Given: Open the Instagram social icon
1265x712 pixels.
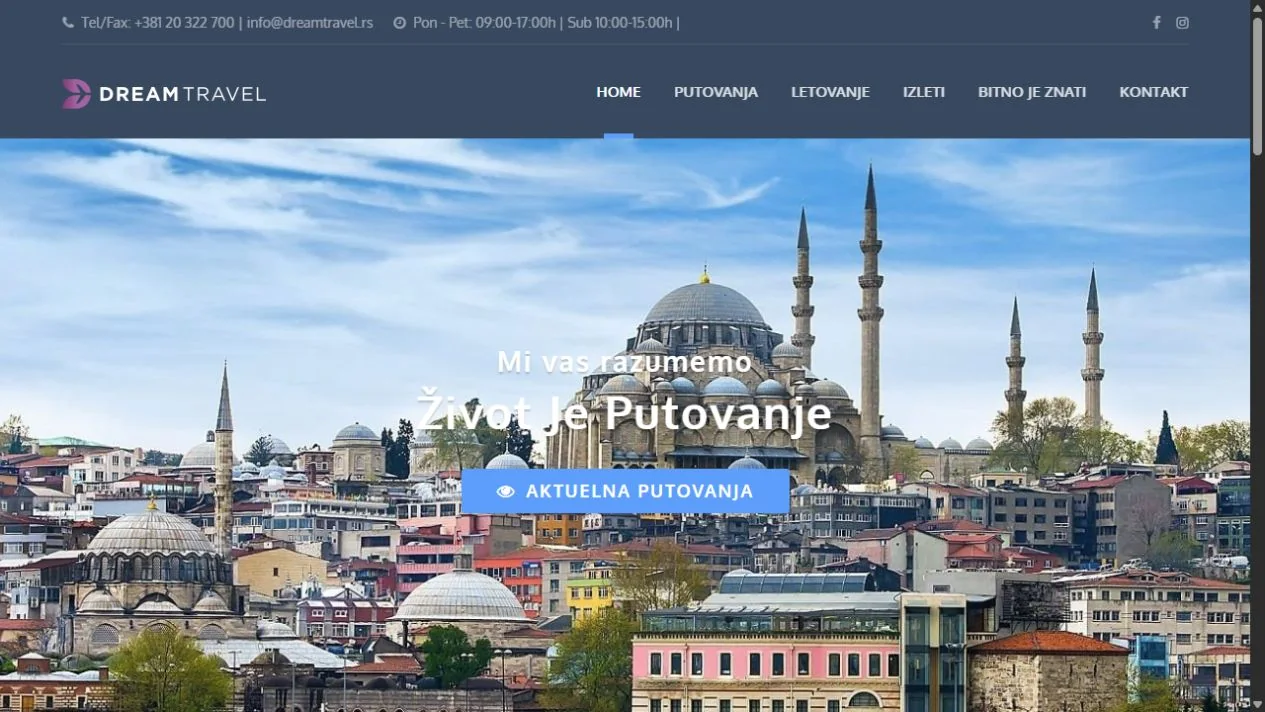Looking at the screenshot, I should pyautogui.click(x=1182, y=22).
